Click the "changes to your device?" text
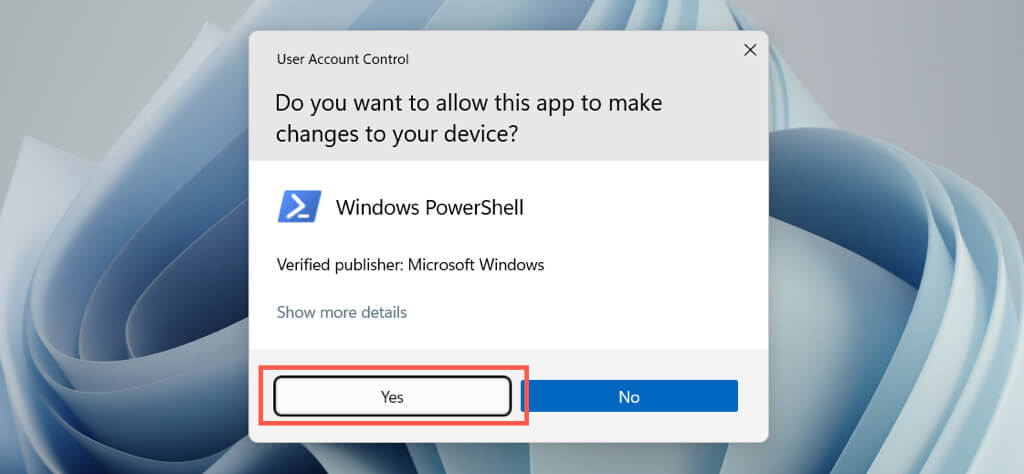Viewport: 1024px width, 474px height. pos(396,133)
